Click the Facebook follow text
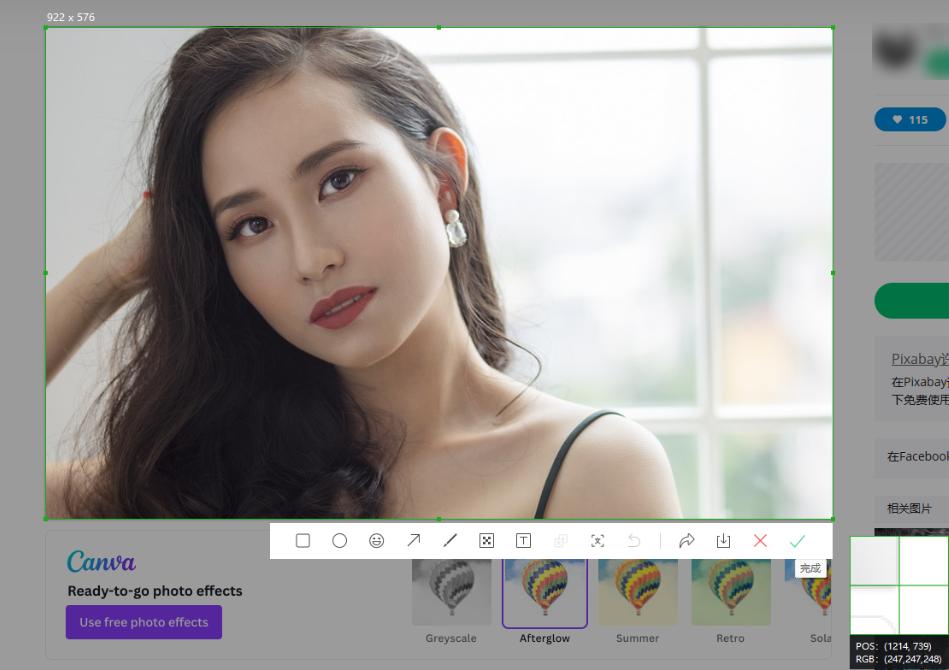 [918, 456]
